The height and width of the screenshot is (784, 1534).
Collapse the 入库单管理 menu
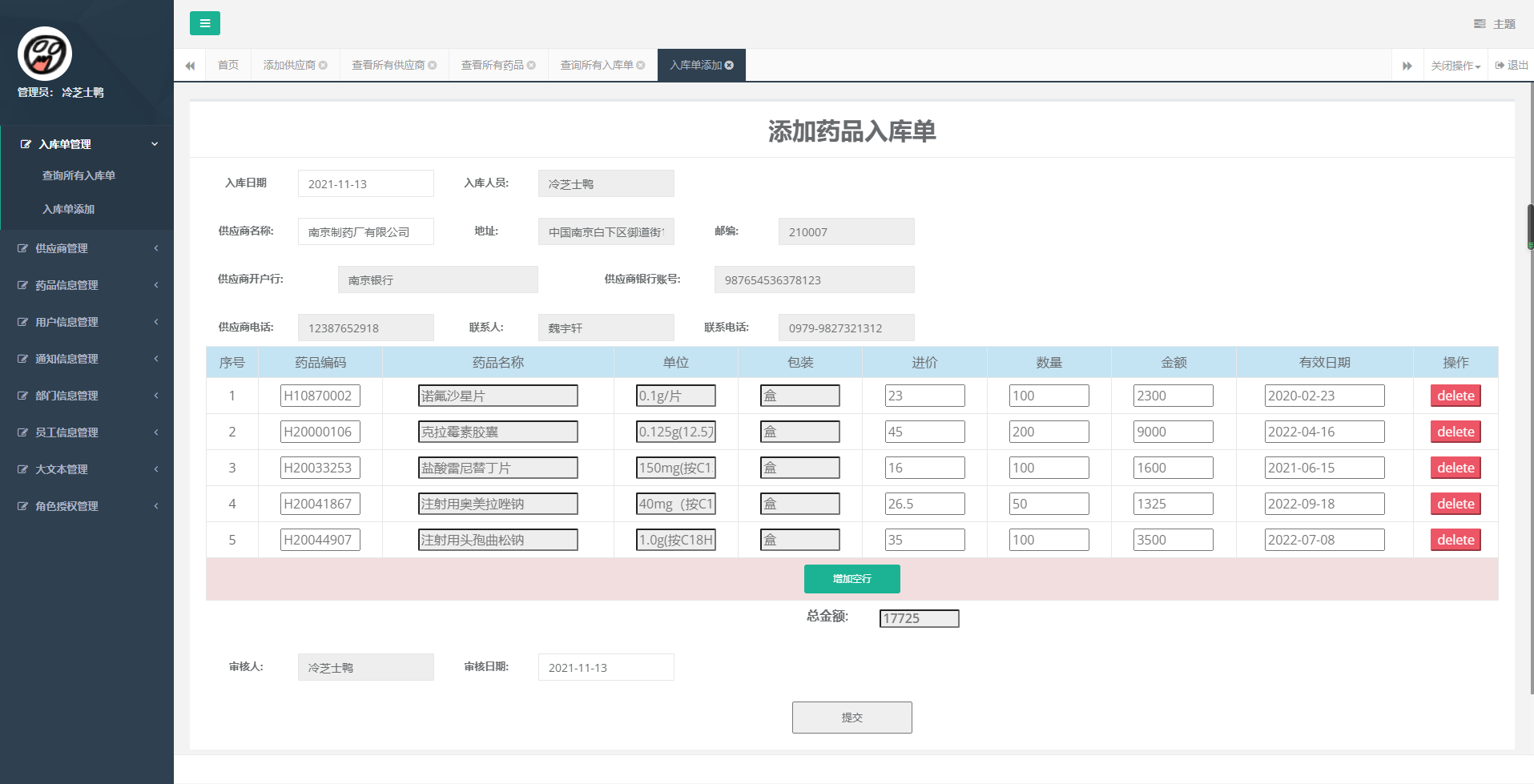87,144
